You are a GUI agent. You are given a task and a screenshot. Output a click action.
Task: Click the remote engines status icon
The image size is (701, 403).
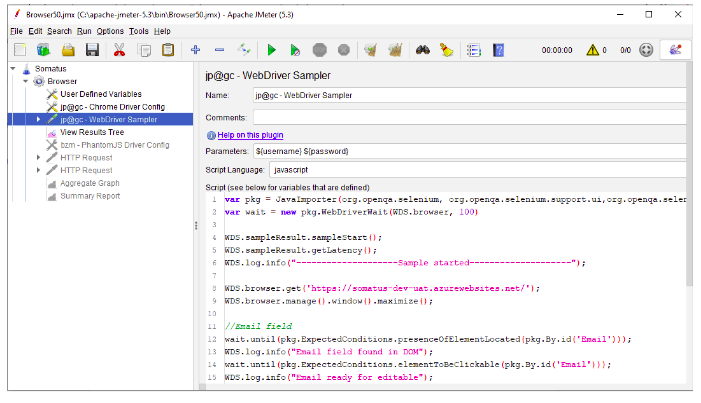(x=646, y=50)
